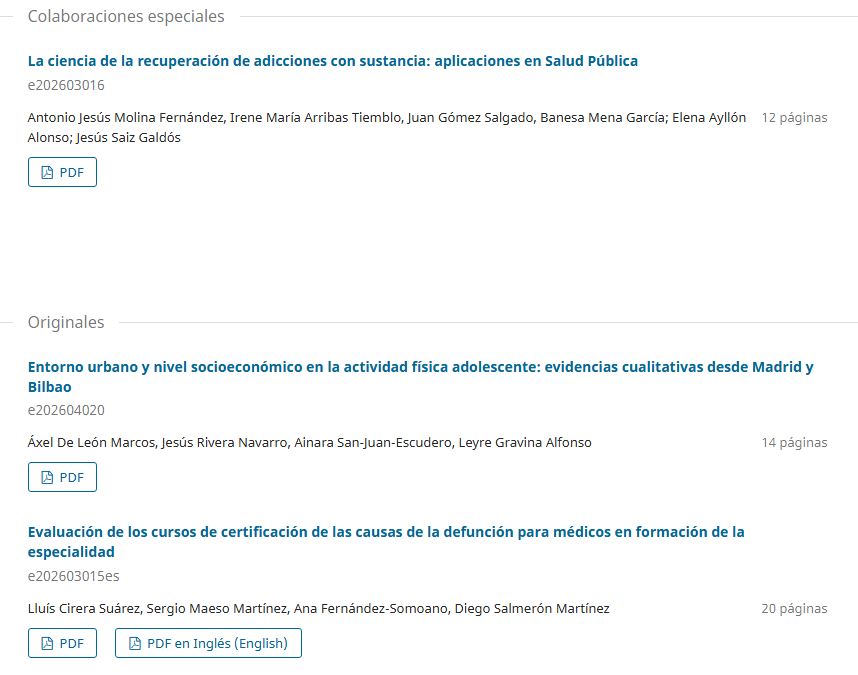
Task: Click the PDF file icon under the adicciones article
Action: [x=47, y=172]
